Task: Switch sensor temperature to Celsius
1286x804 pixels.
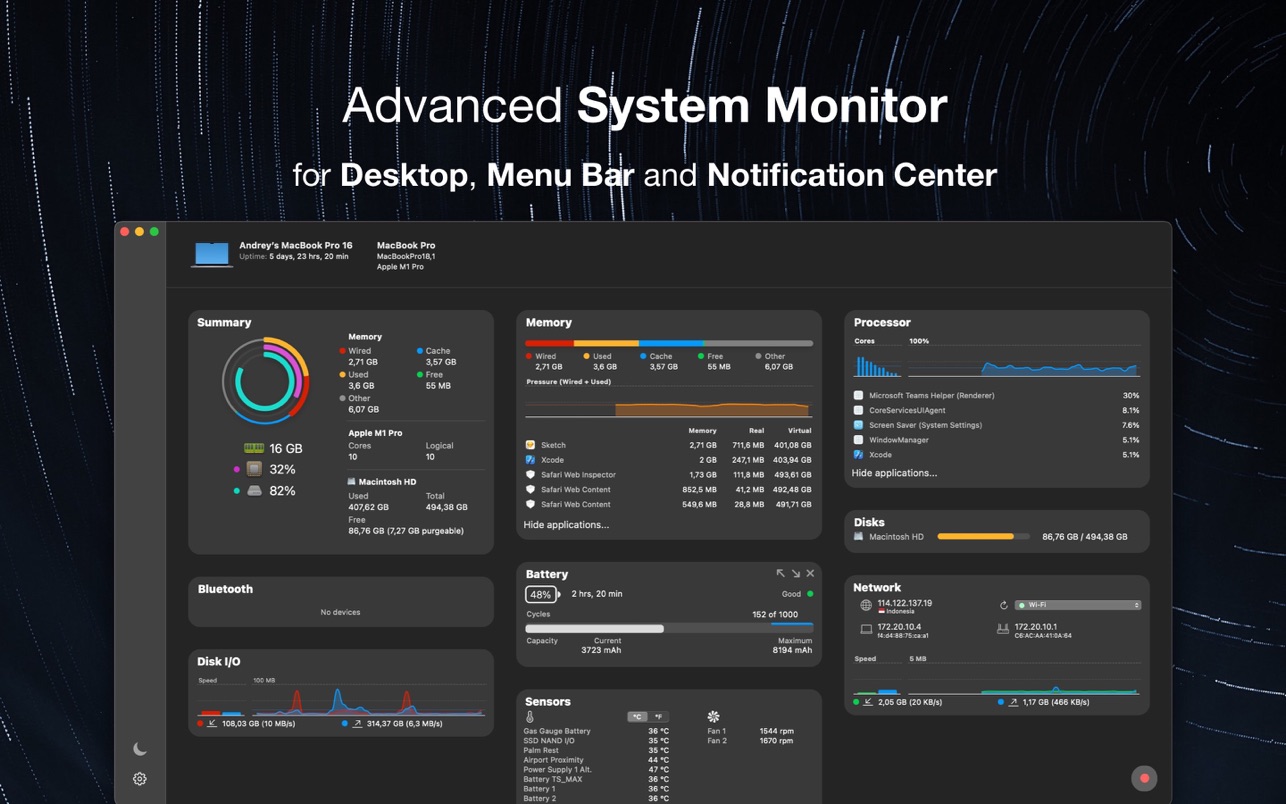Action: [x=637, y=717]
